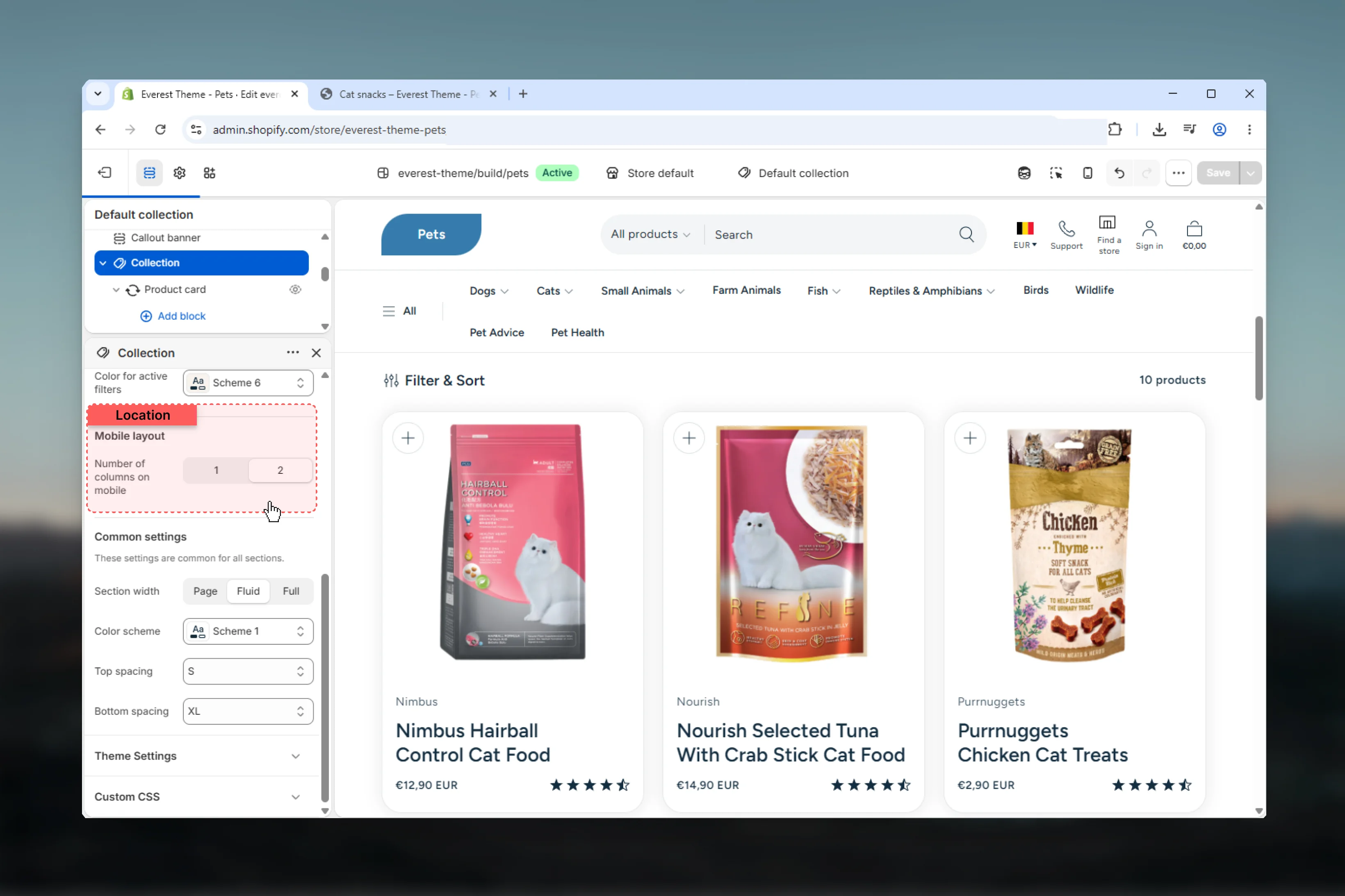The image size is (1345, 896).
Task: Collapse the Product card block
Action: pos(116,290)
